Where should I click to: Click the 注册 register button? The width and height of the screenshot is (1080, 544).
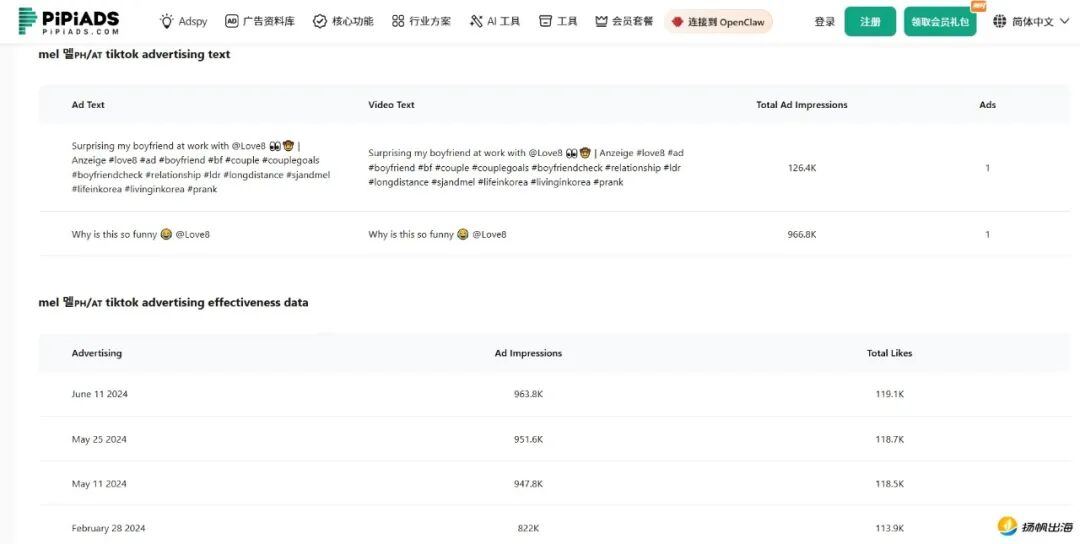[870, 22]
